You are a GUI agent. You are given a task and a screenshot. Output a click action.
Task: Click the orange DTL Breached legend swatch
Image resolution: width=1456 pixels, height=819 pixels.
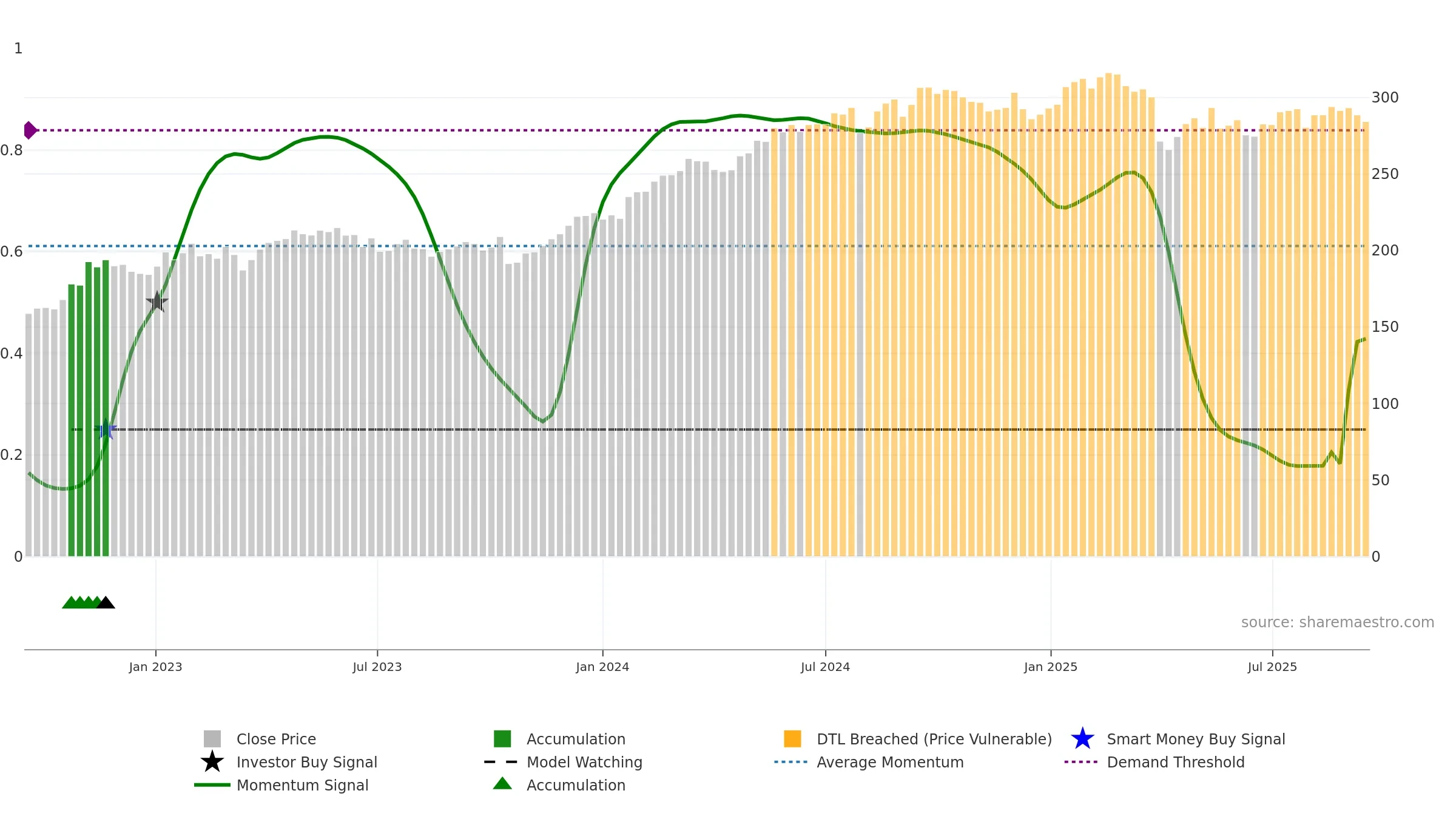(x=792, y=739)
